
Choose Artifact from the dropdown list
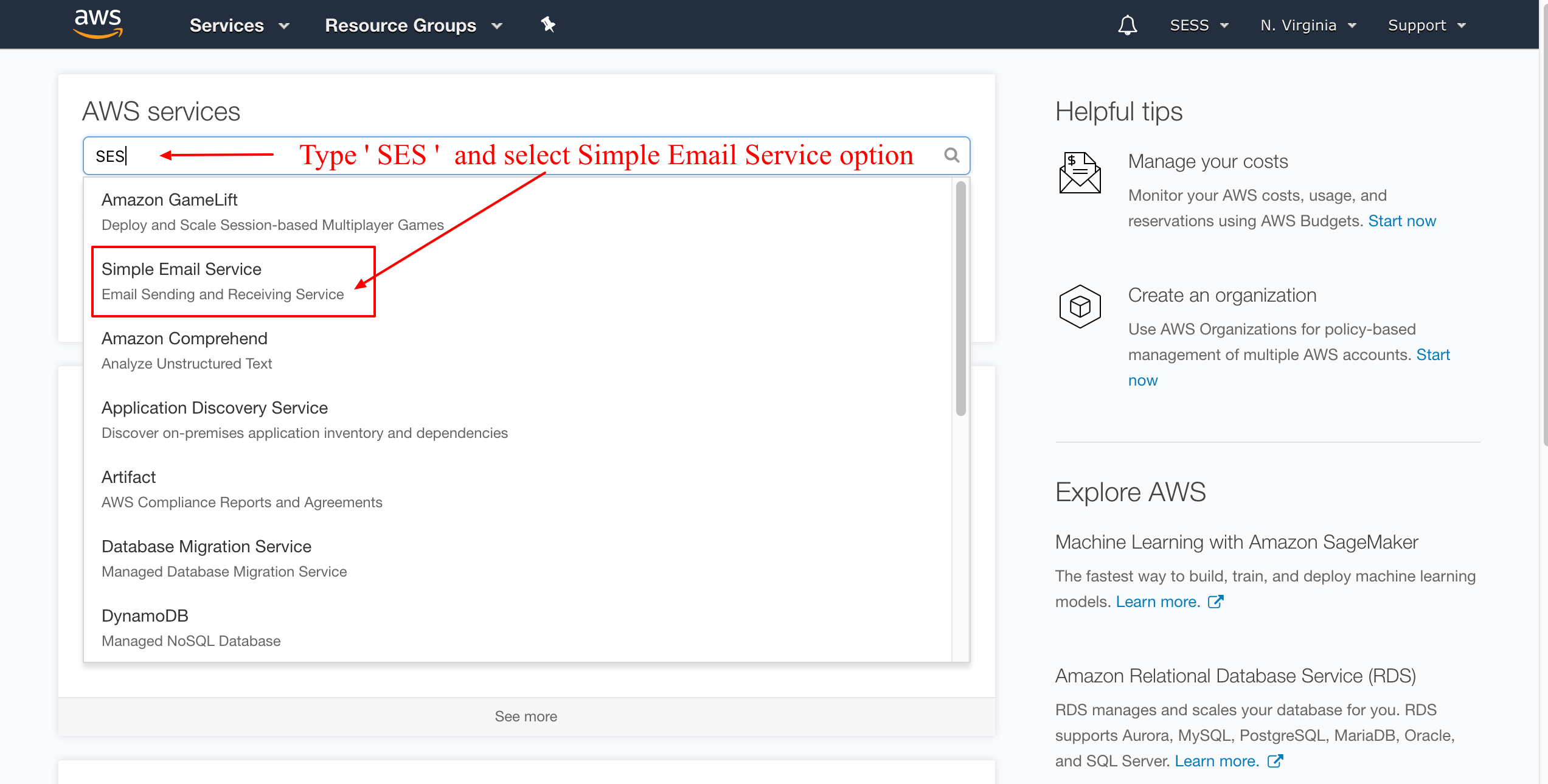click(517, 489)
